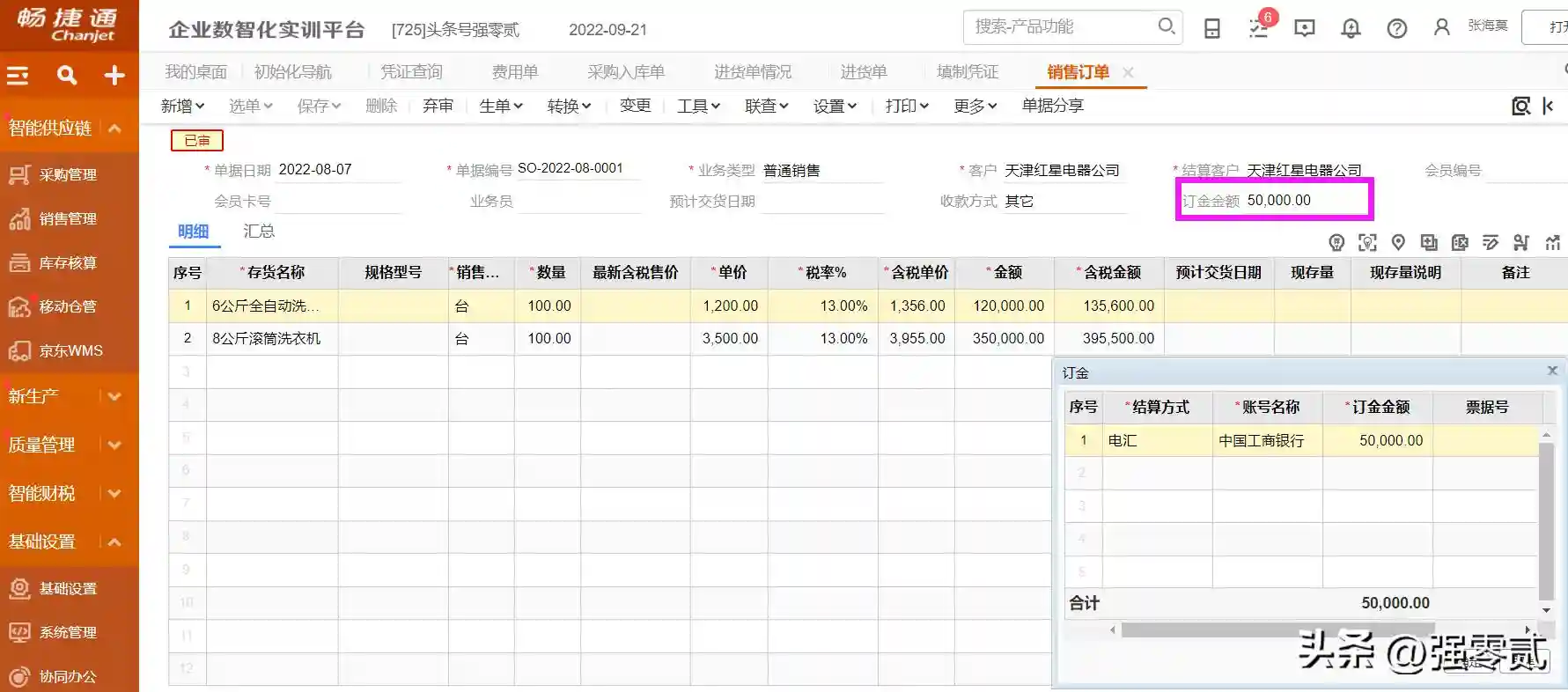Open the 新增 dropdown menu

(x=182, y=106)
